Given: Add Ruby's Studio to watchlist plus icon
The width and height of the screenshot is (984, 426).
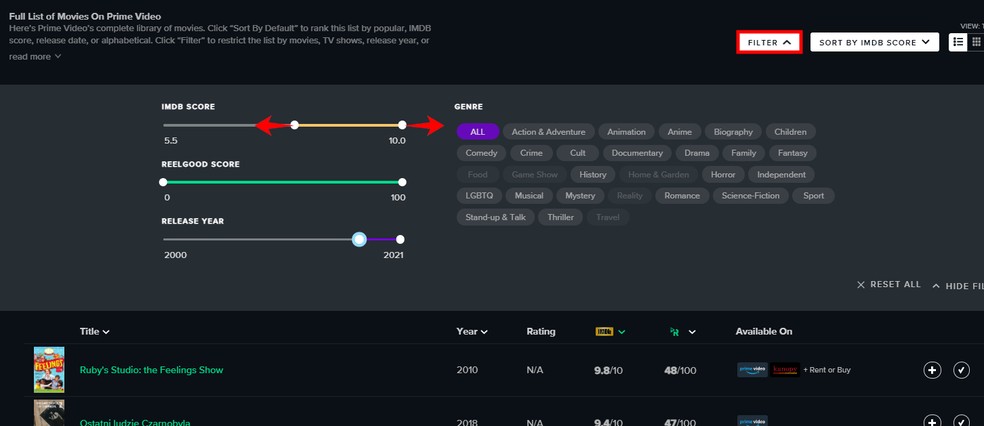Looking at the screenshot, I should 933,370.
